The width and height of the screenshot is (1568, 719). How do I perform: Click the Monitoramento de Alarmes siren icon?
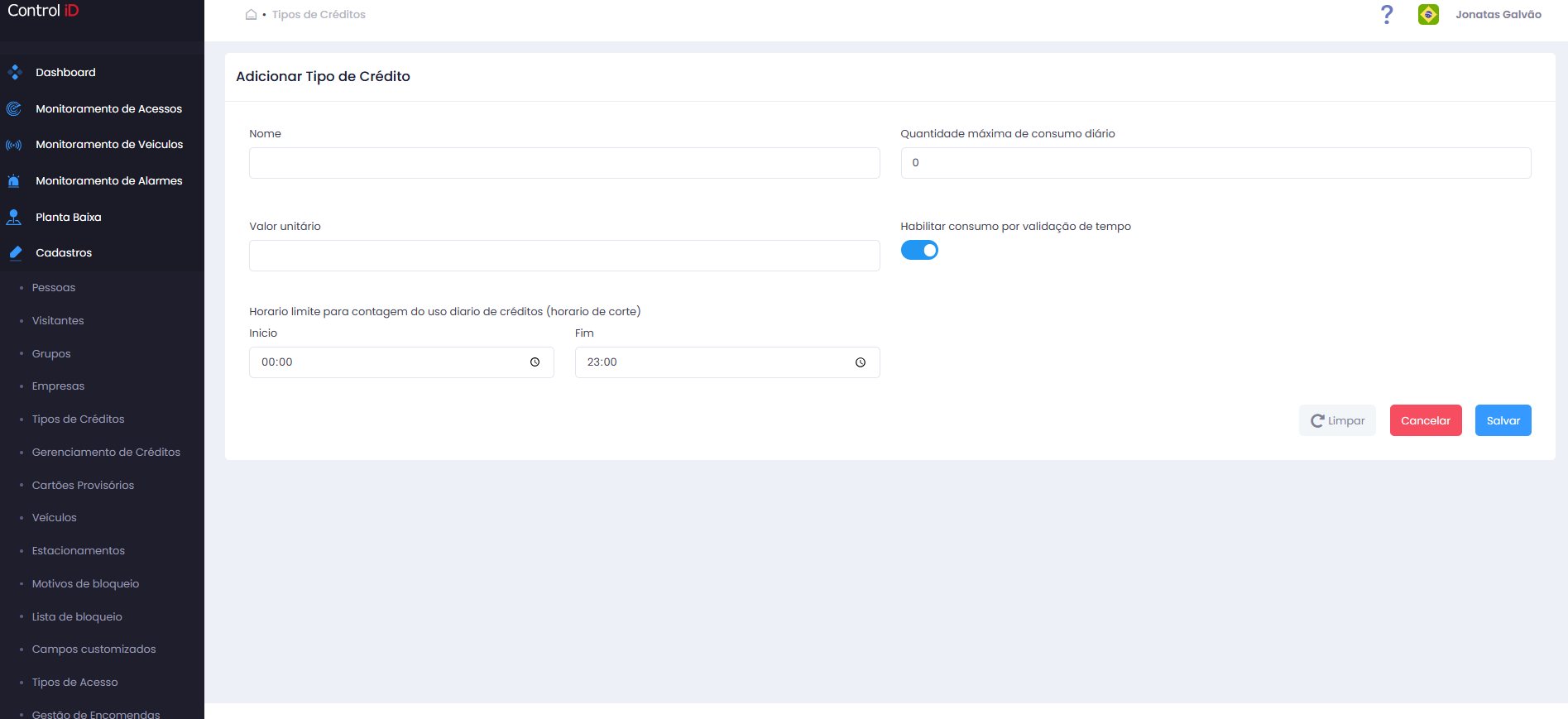pos(14,180)
